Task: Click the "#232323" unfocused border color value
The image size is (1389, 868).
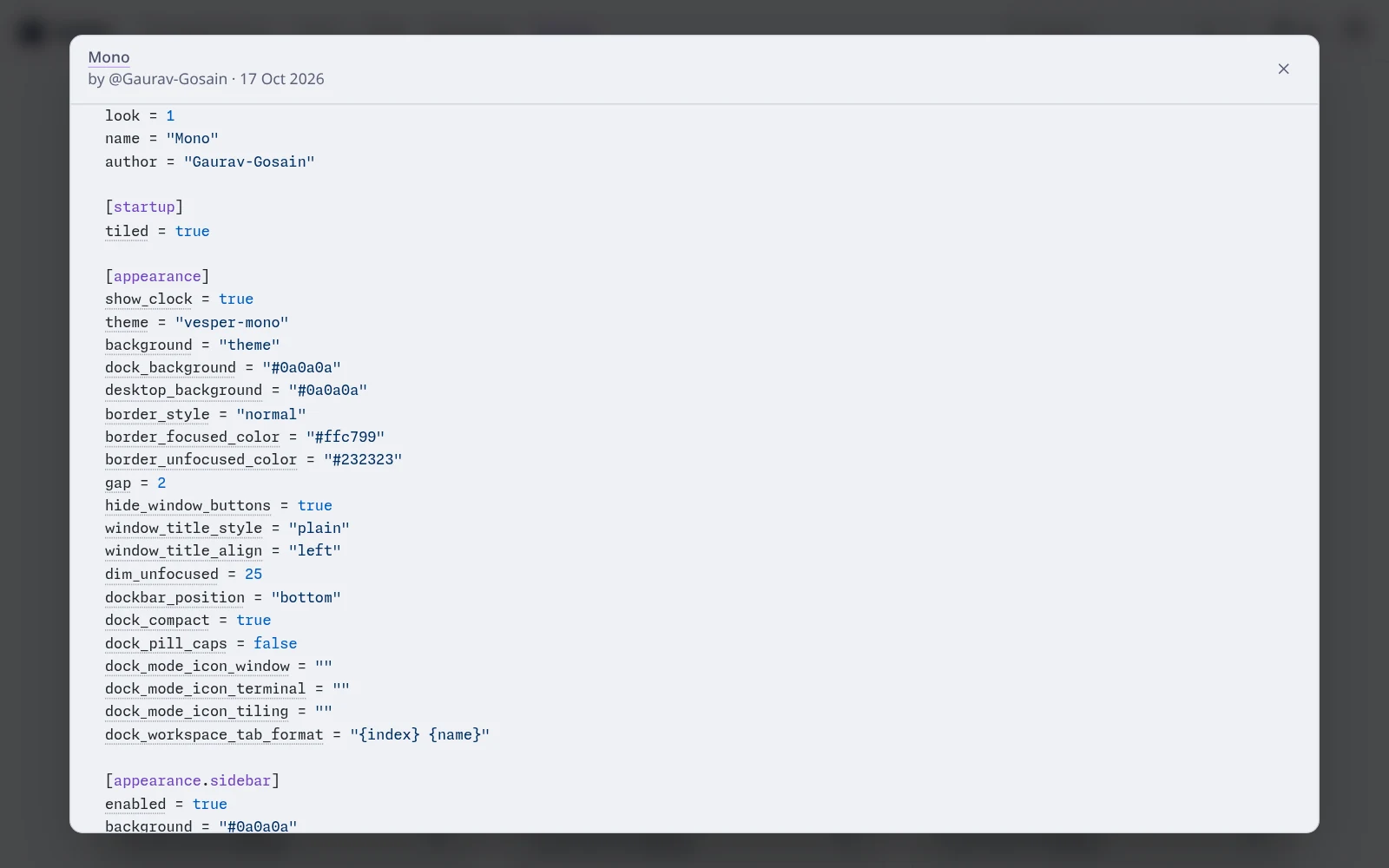Action: tap(363, 459)
